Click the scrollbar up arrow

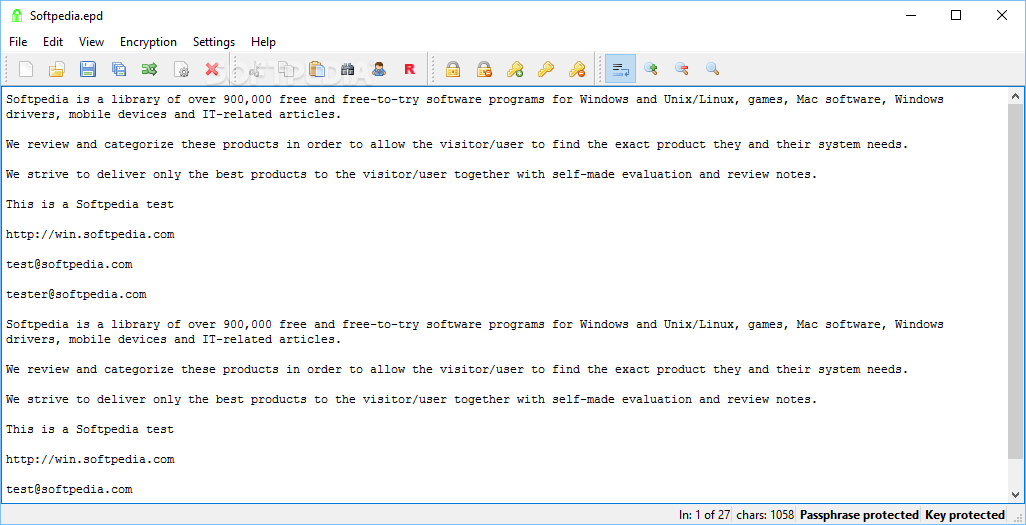click(1016, 96)
